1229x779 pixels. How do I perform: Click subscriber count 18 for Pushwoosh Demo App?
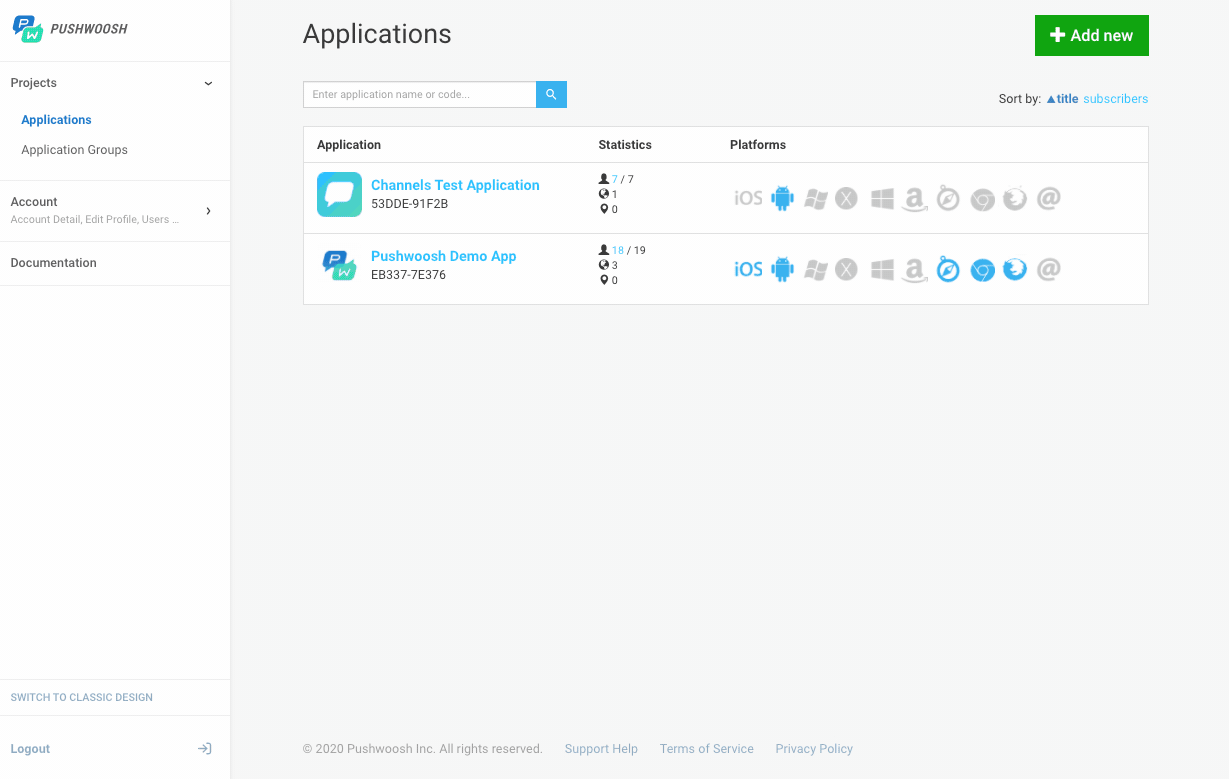[x=618, y=251]
